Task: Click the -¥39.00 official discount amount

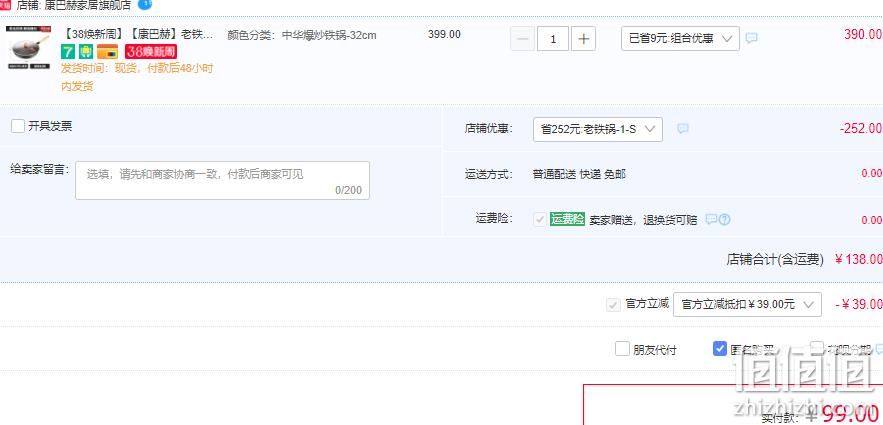Action: pyautogui.click(x=859, y=304)
